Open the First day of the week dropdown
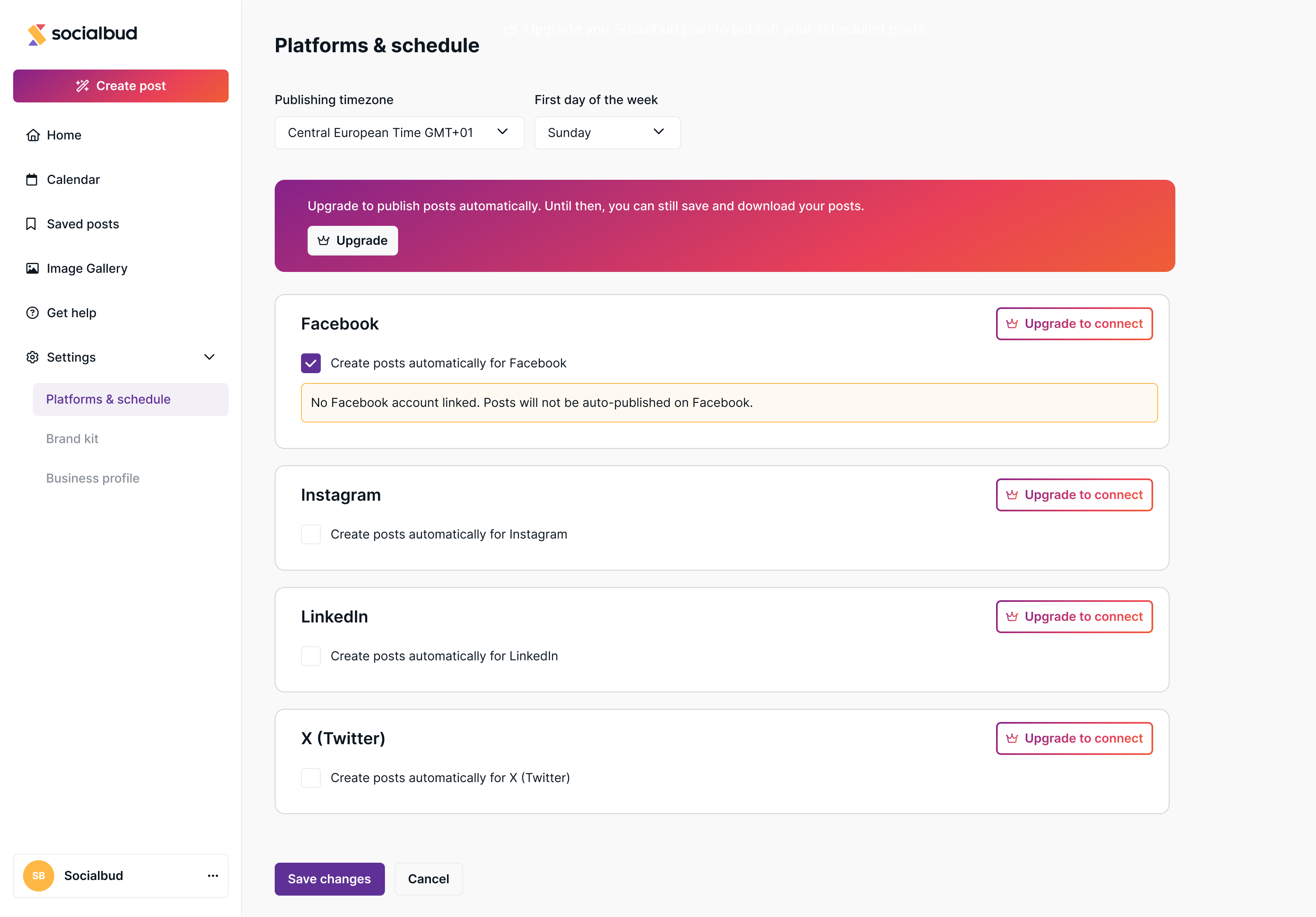 click(x=607, y=133)
